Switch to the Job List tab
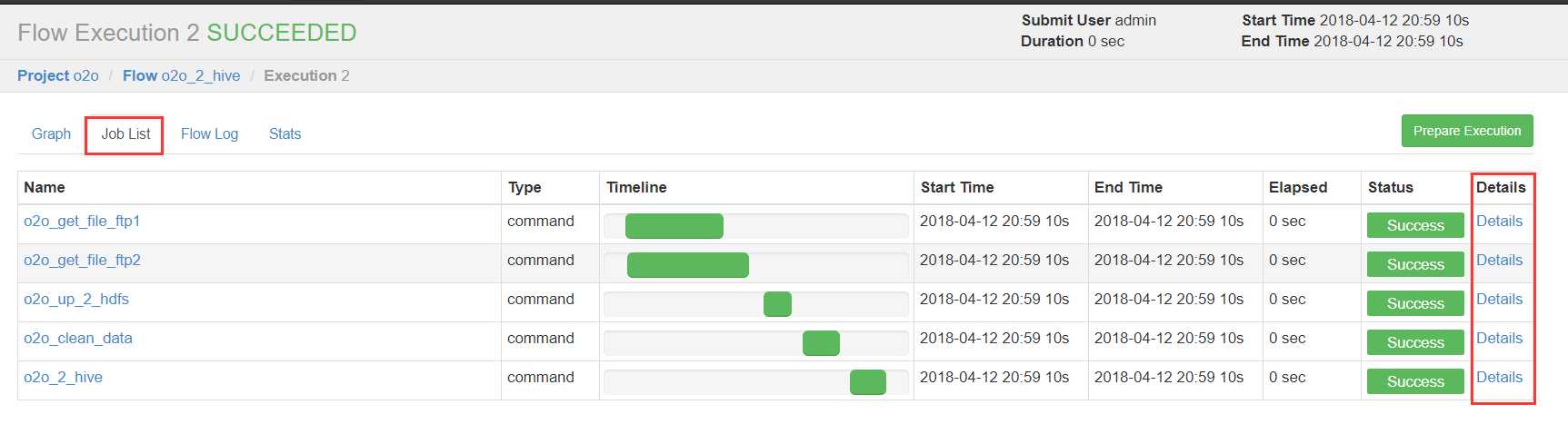The height and width of the screenshot is (444, 1568). 125,134
